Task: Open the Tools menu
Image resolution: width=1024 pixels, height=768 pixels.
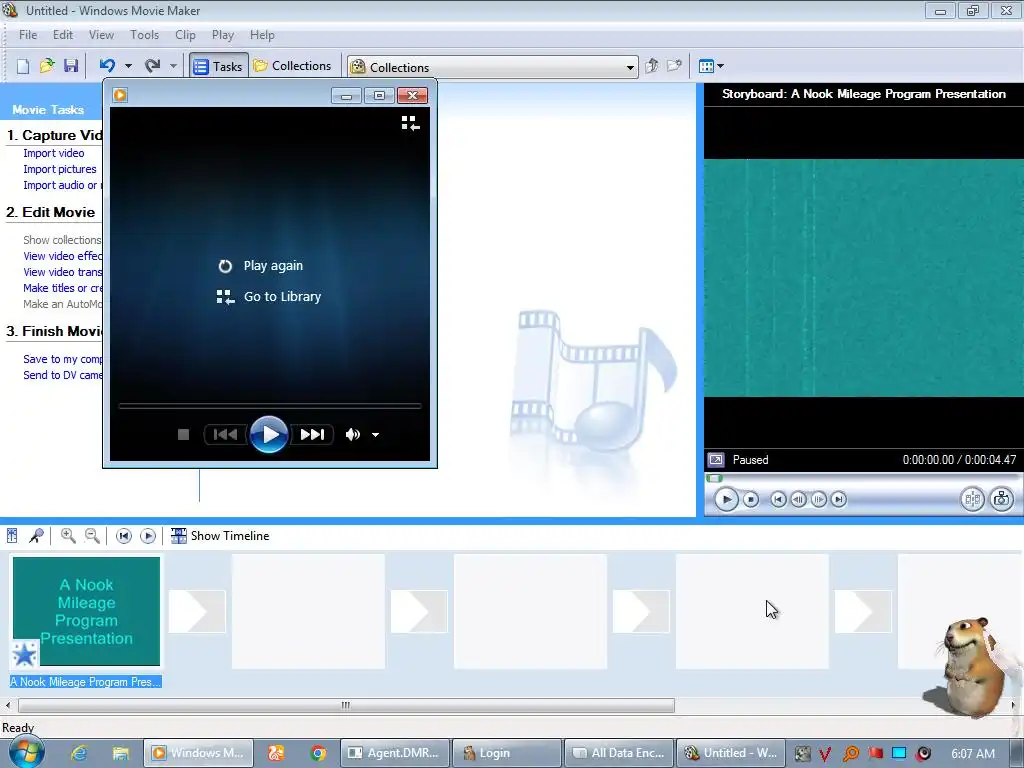Action: [x=144, y=35]
